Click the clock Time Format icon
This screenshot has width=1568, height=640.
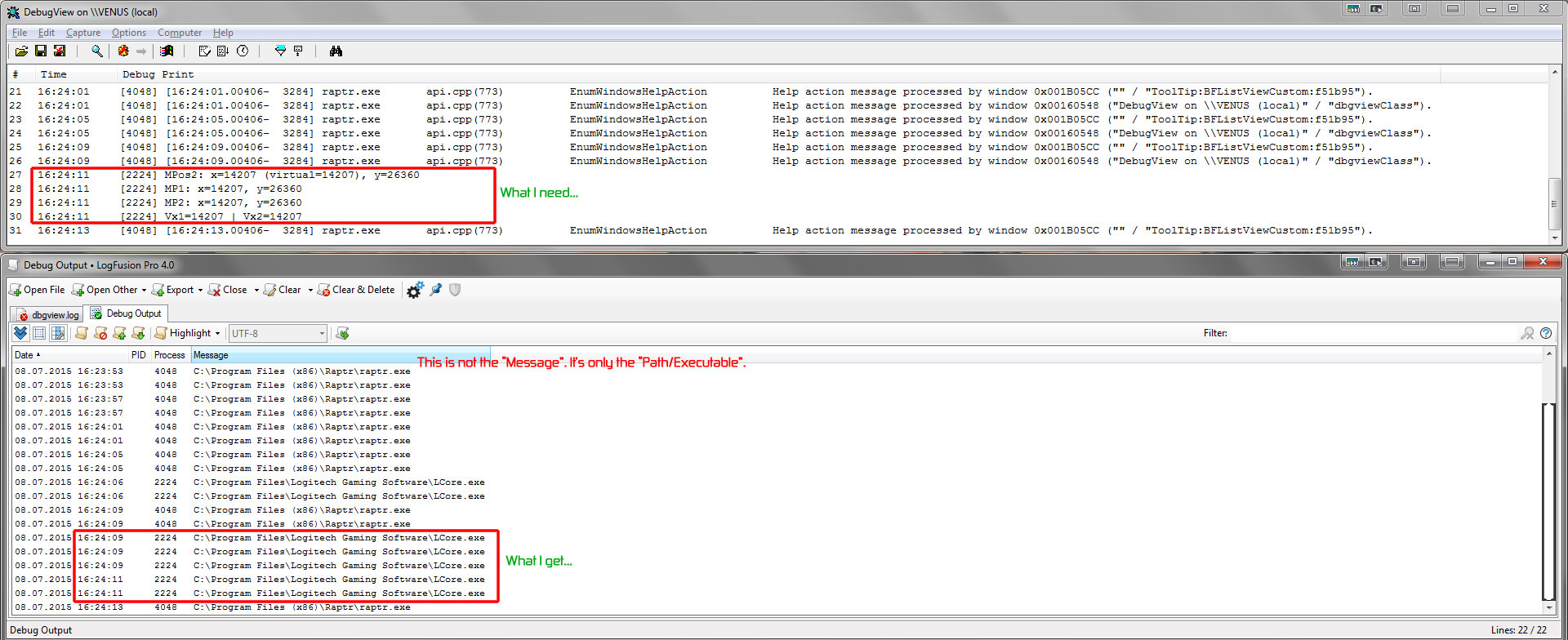click(x=243, y=51)
